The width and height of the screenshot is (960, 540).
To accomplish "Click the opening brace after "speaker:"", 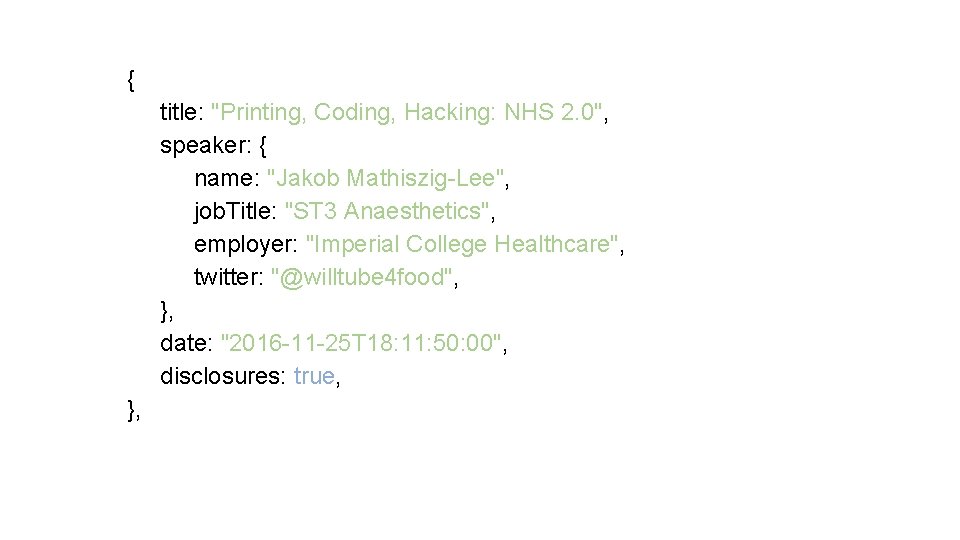I will tap(262, 145).
